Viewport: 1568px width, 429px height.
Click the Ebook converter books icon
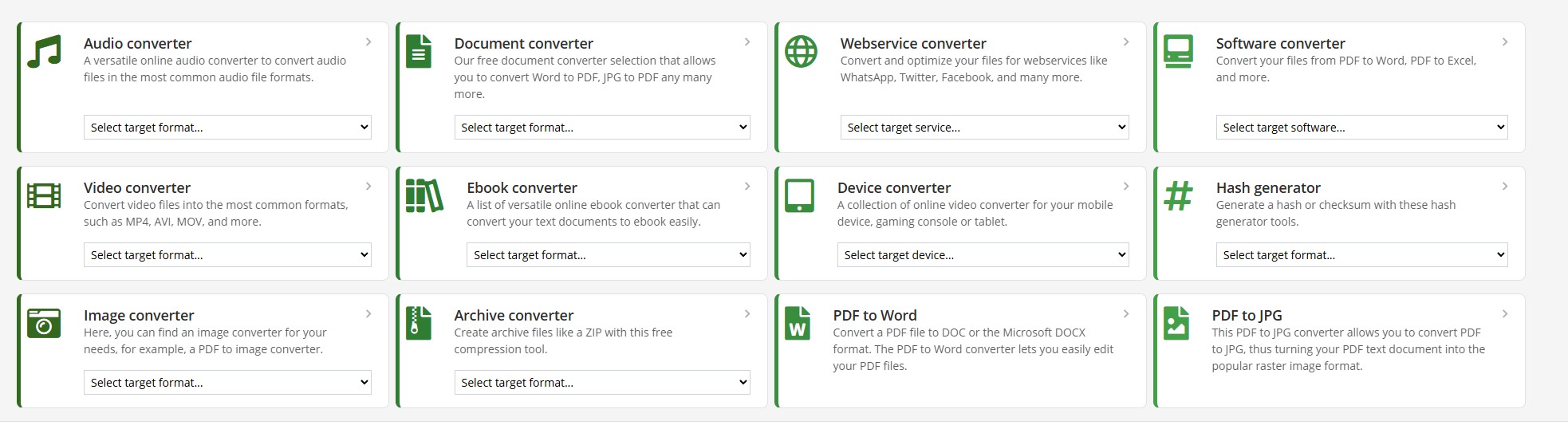pos(424,196)
